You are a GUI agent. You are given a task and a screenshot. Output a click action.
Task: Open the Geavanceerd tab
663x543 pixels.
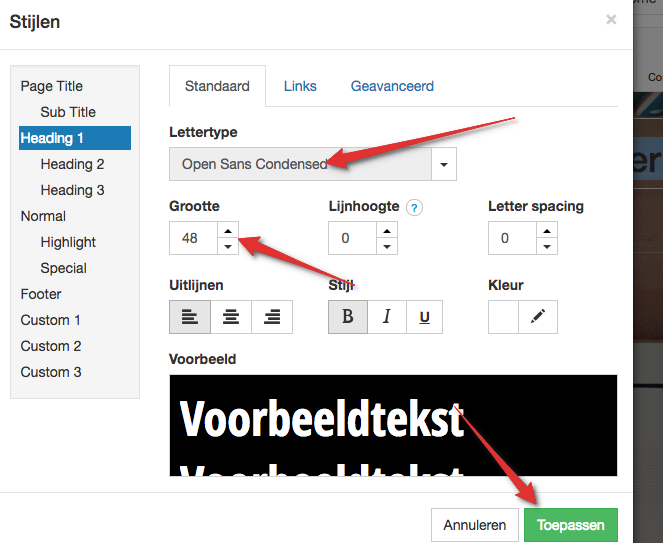pos(392,86)
